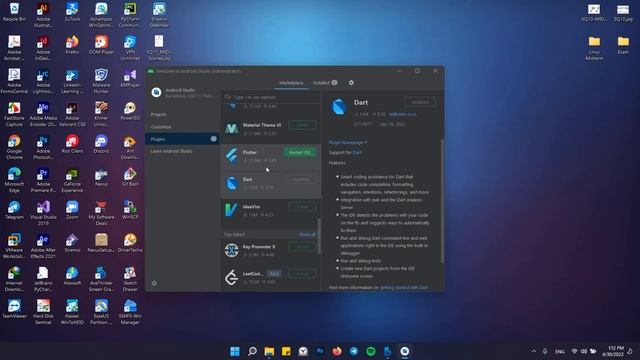This screenshot has height=360, width=640.
Task: Switch to the Marketplace tab
Action: 291,83
